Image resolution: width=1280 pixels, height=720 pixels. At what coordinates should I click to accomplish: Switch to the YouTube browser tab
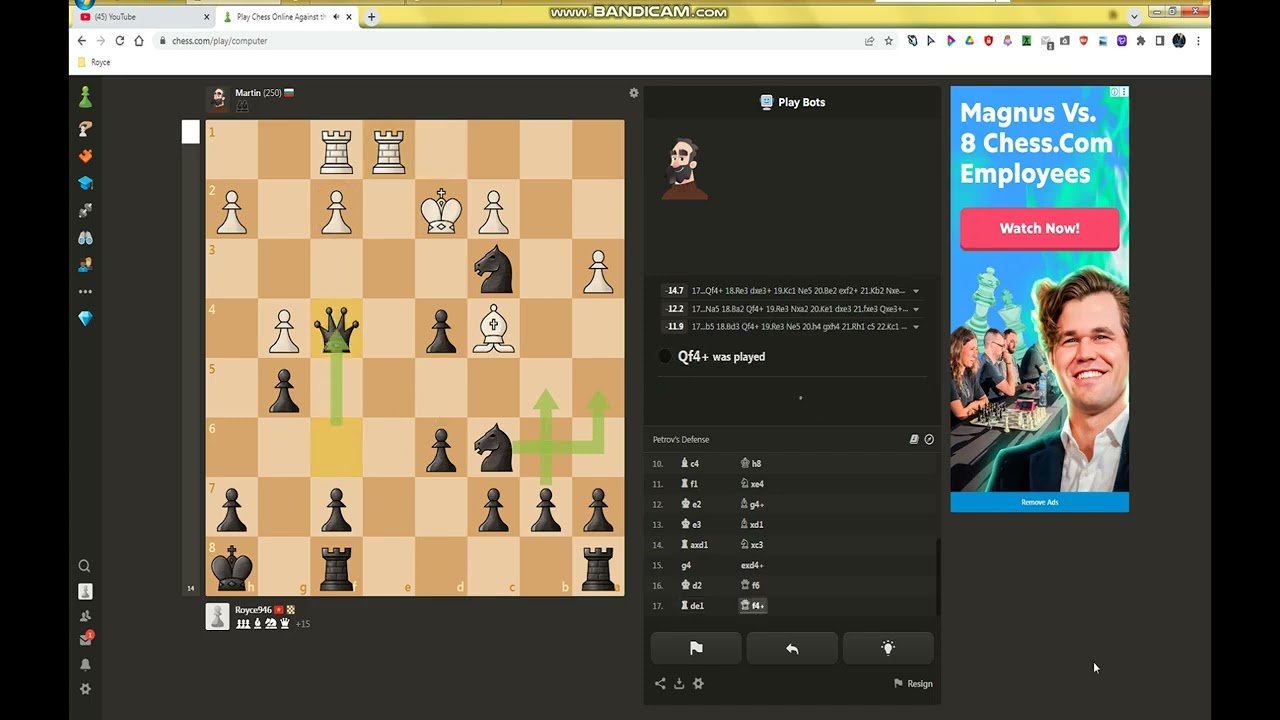pyautogui.click(x=145, y=17)
